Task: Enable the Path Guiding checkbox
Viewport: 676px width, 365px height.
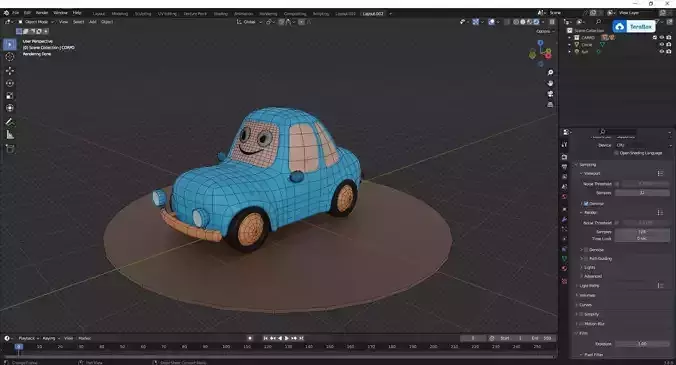Action: point(586,259)
